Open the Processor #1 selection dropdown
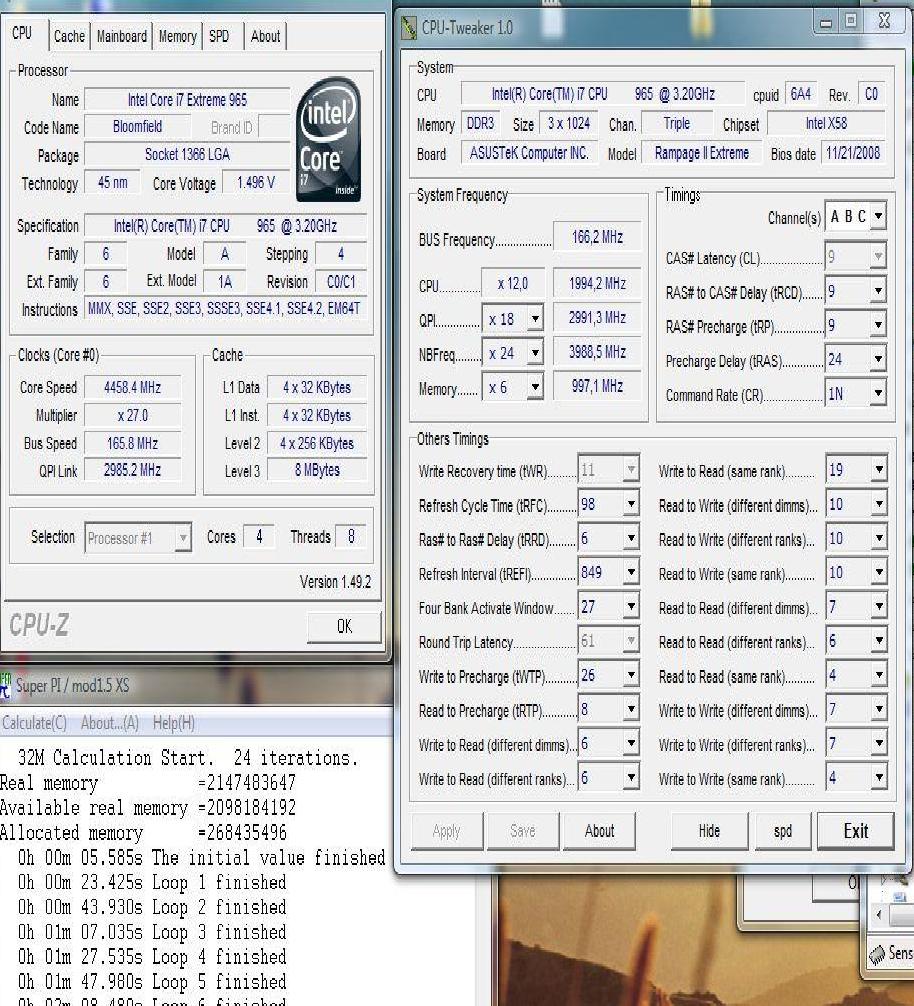Viewport: 914px width, 1006px height. [x=183, y=538]
